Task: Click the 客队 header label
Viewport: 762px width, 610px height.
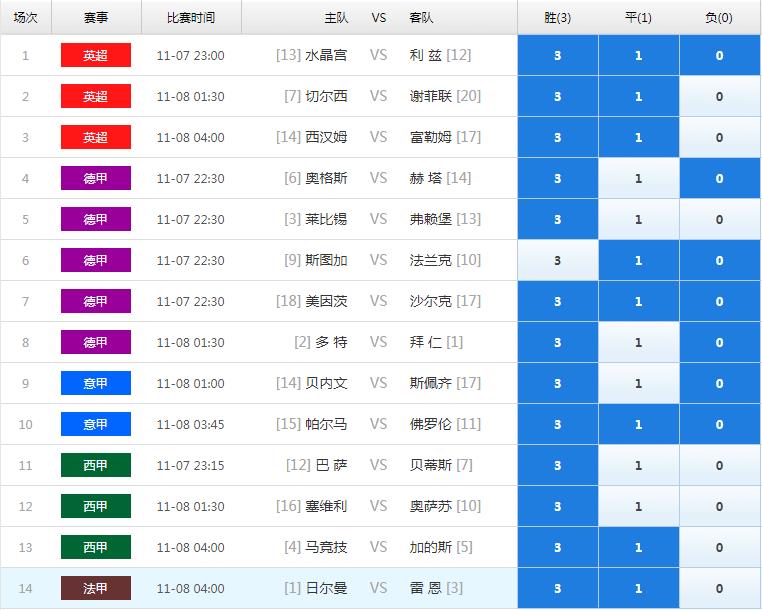Action: [x=421, y=17]
